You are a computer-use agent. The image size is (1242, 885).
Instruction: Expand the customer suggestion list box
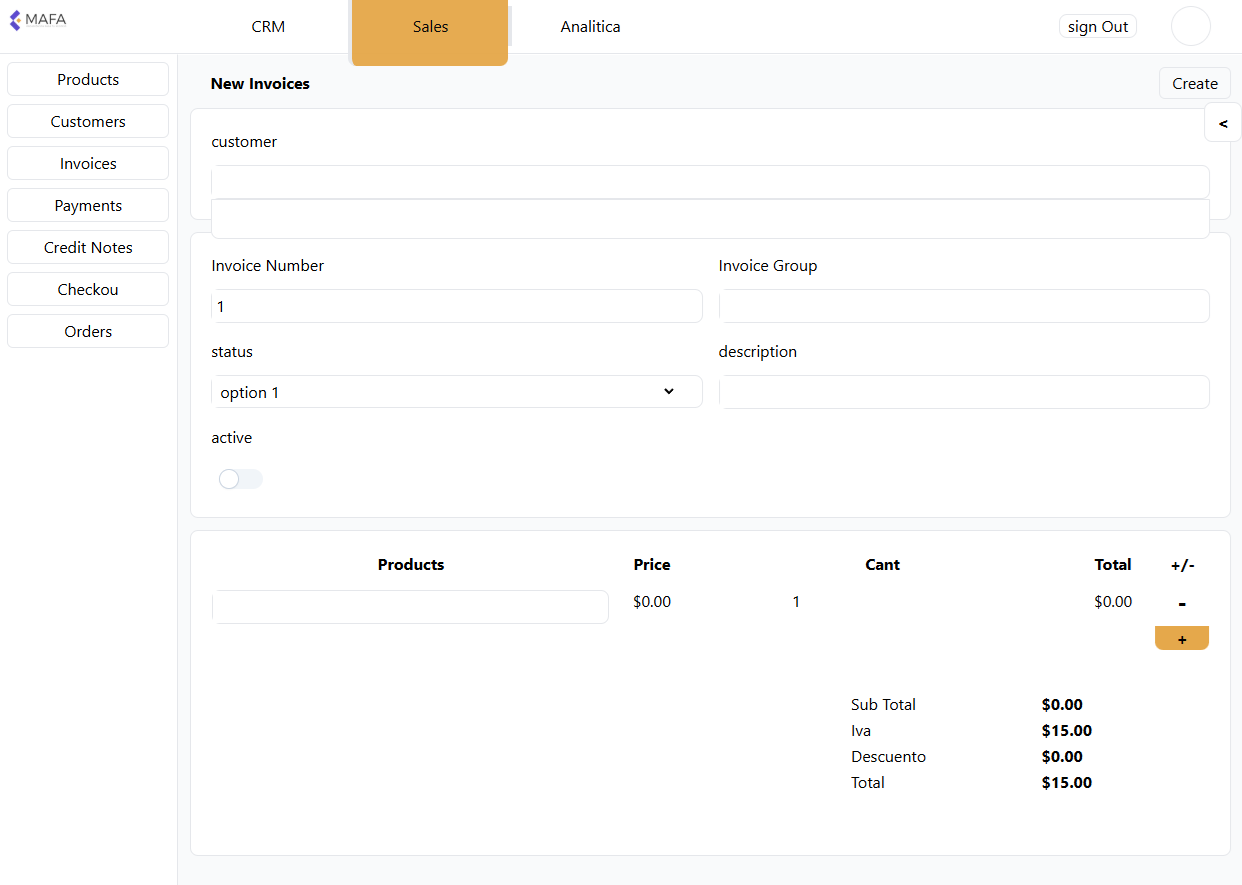coord(710,219)
